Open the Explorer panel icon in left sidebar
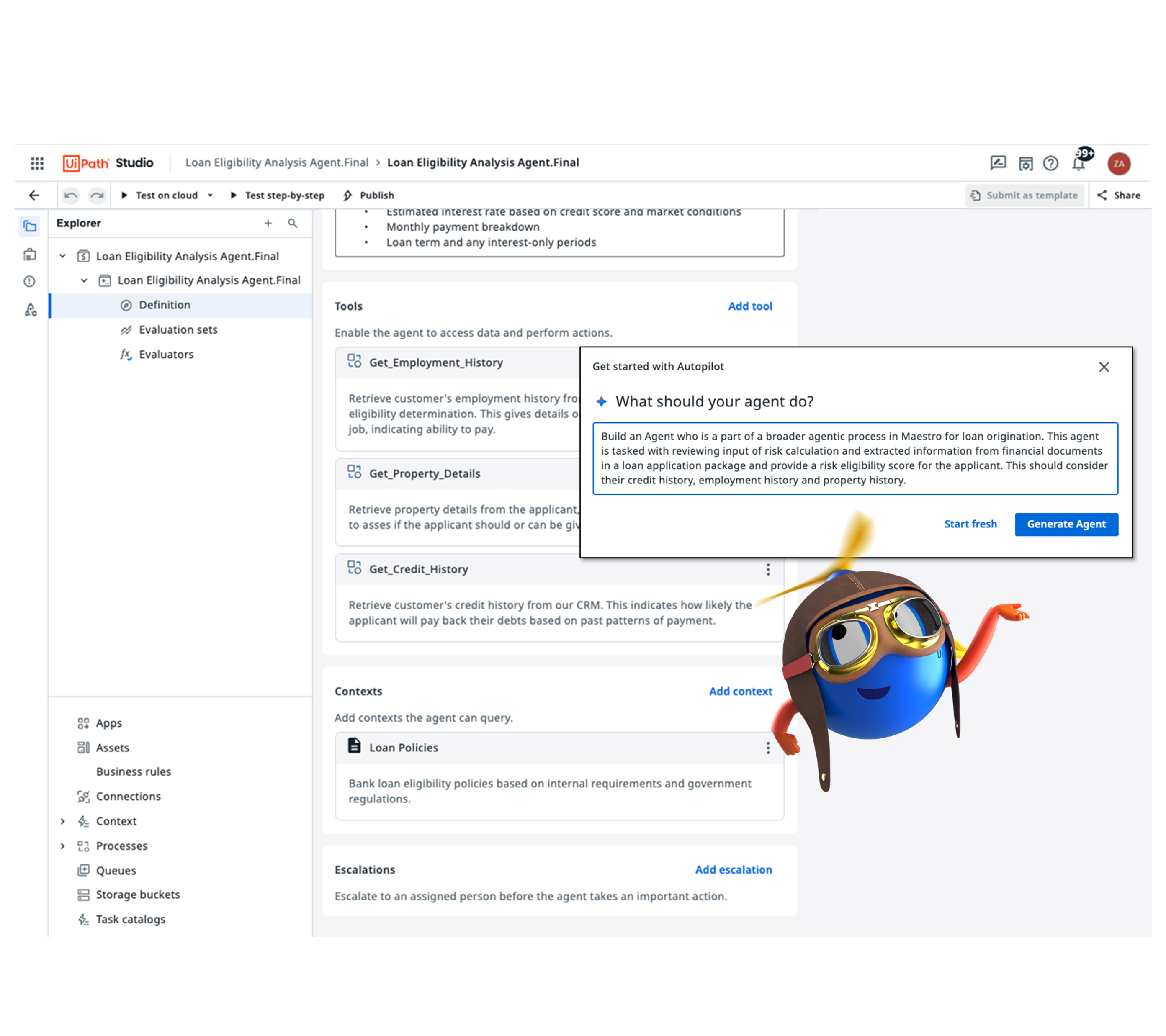 pyautogui.click(x=30, y=226)
